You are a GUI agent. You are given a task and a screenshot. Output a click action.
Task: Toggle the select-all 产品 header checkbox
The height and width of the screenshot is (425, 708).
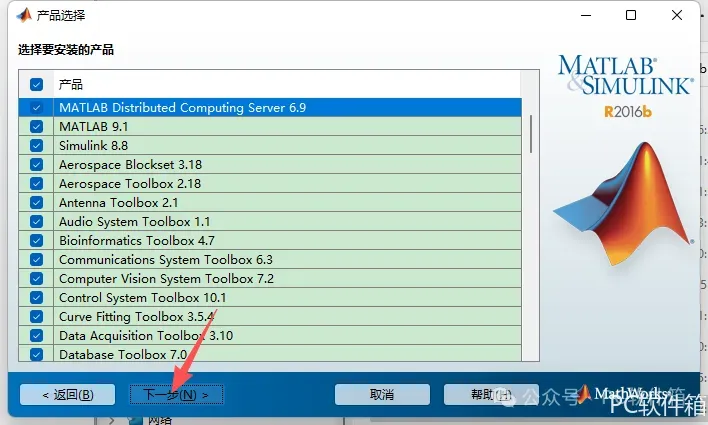tap(37, 84)
